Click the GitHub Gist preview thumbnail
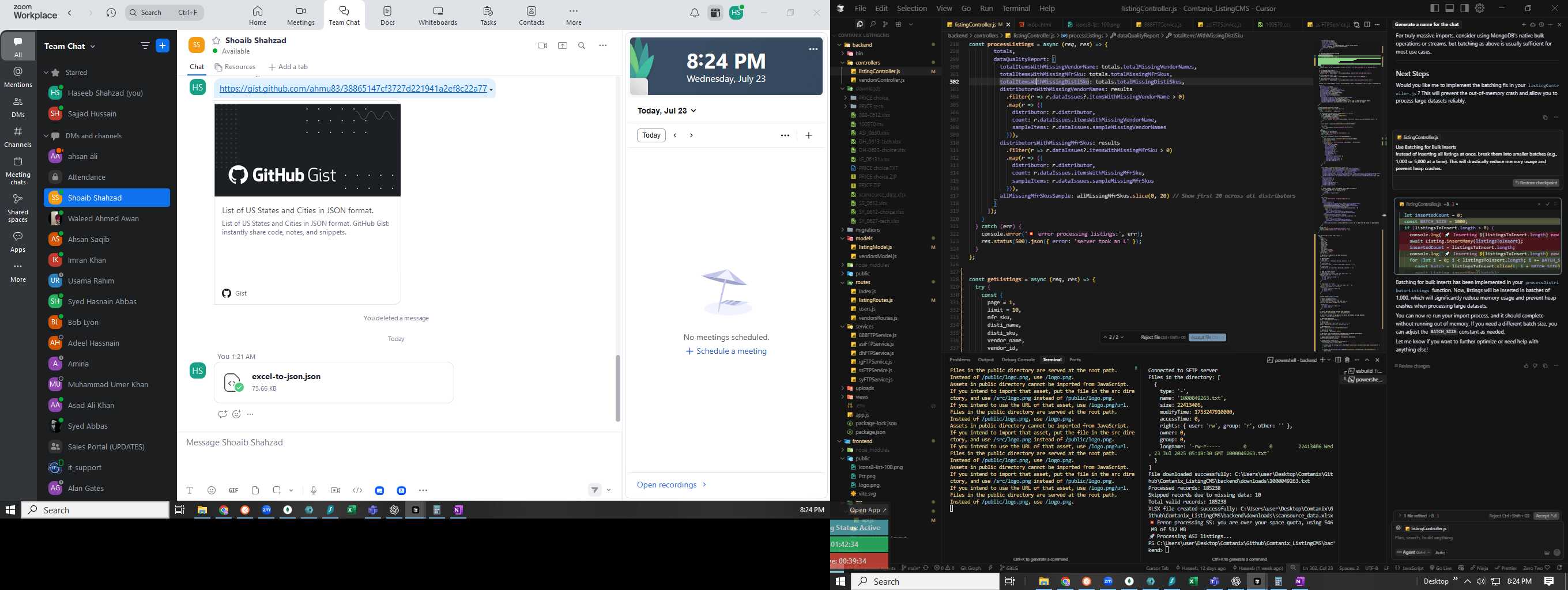The height and width of the screenshot is (590, 1568). 307,150
